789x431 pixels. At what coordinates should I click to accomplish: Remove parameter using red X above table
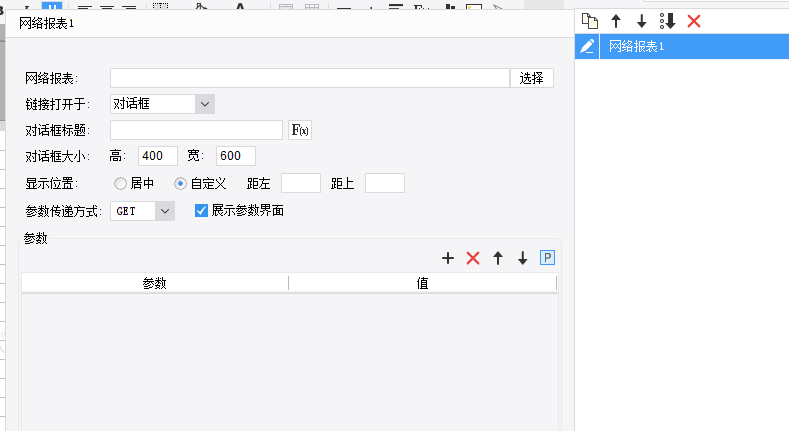point(473,258)
